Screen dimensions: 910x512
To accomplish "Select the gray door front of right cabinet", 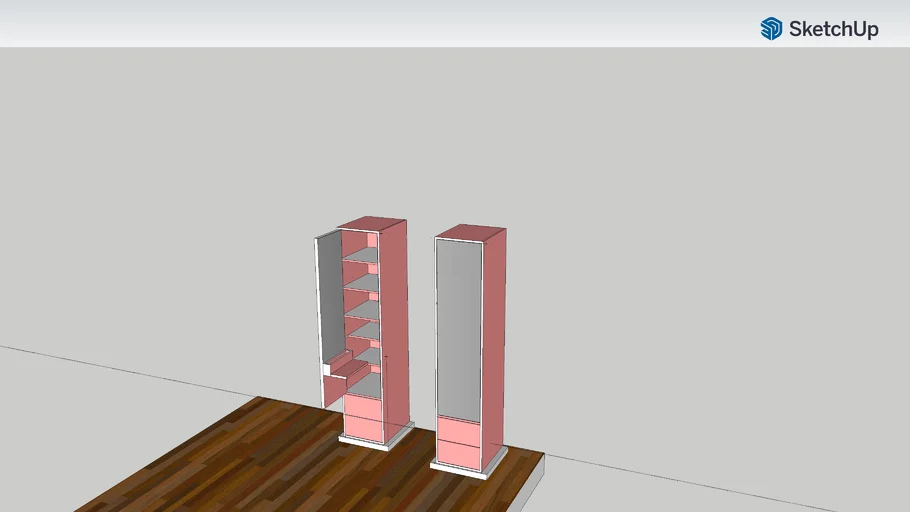I will click(x=459, y=330).
